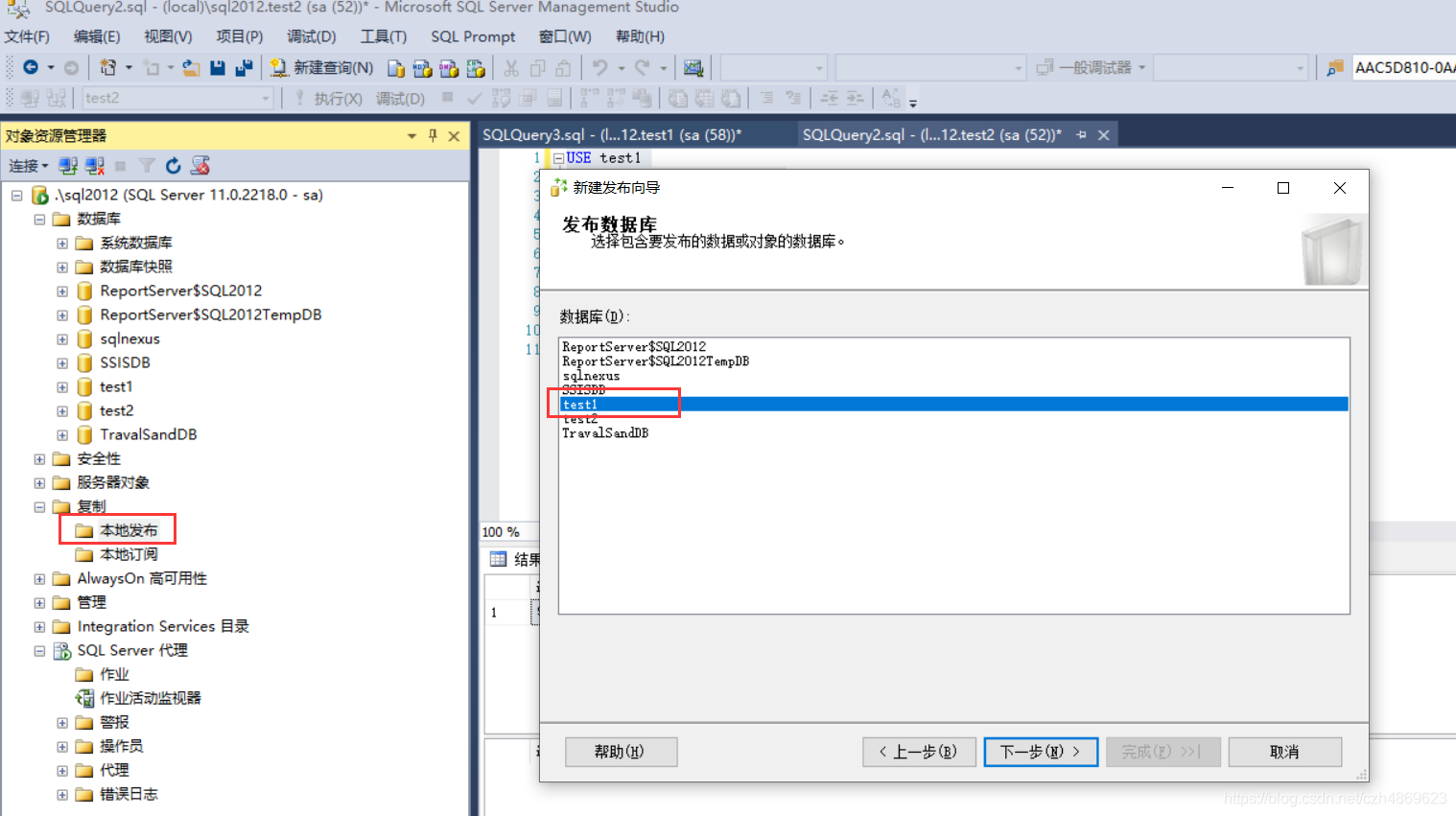1456x816 pixels.
Task: Click the save file icon
Action: click(218, 67)
